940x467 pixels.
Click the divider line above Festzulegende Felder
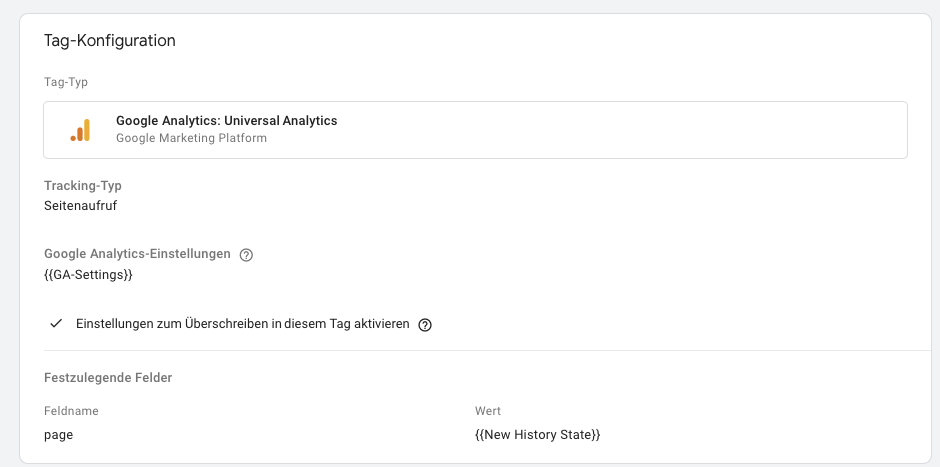click(x=487, y=351)
